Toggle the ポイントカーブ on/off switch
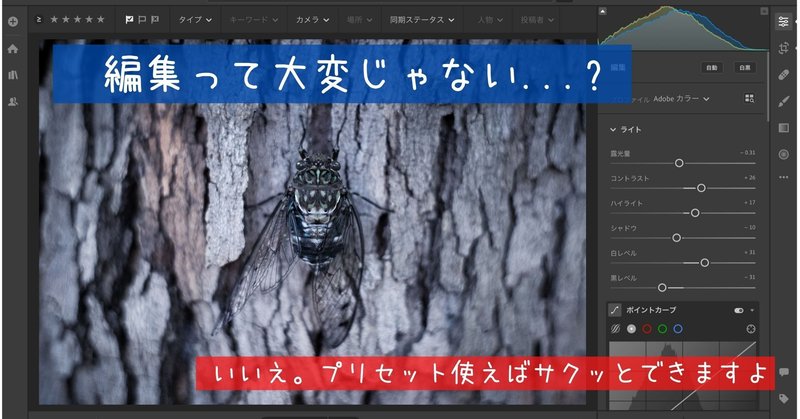The height and width of the screenshot is (419, 800). 738,310
